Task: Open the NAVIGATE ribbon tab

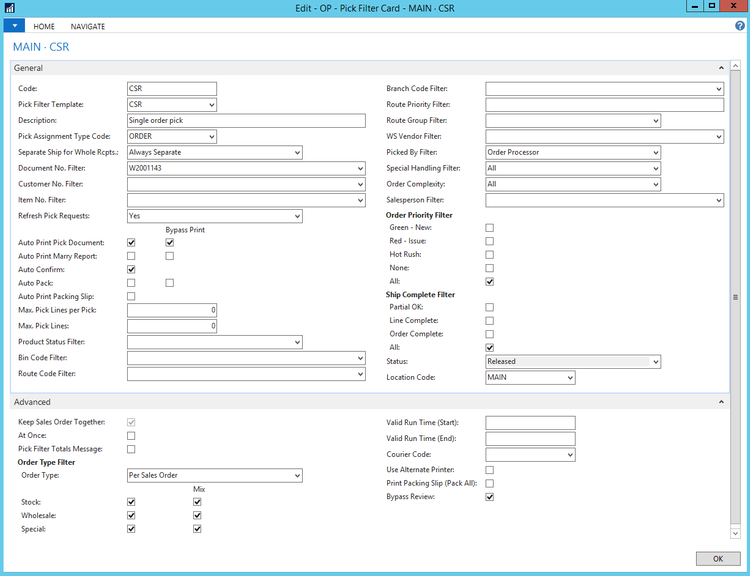Action: [88, 26]
